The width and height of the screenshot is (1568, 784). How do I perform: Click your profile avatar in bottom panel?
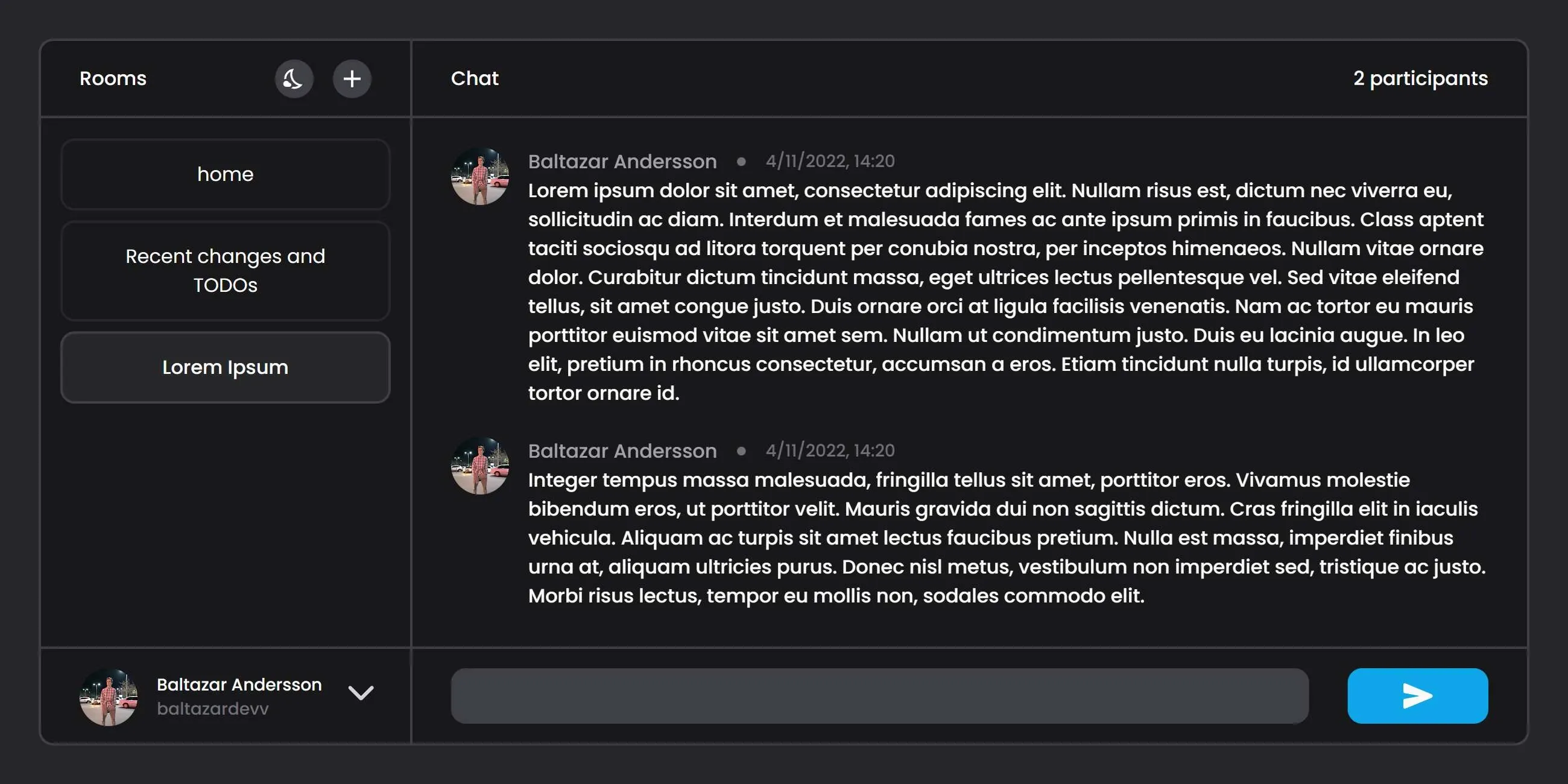[x=109, y=697]
